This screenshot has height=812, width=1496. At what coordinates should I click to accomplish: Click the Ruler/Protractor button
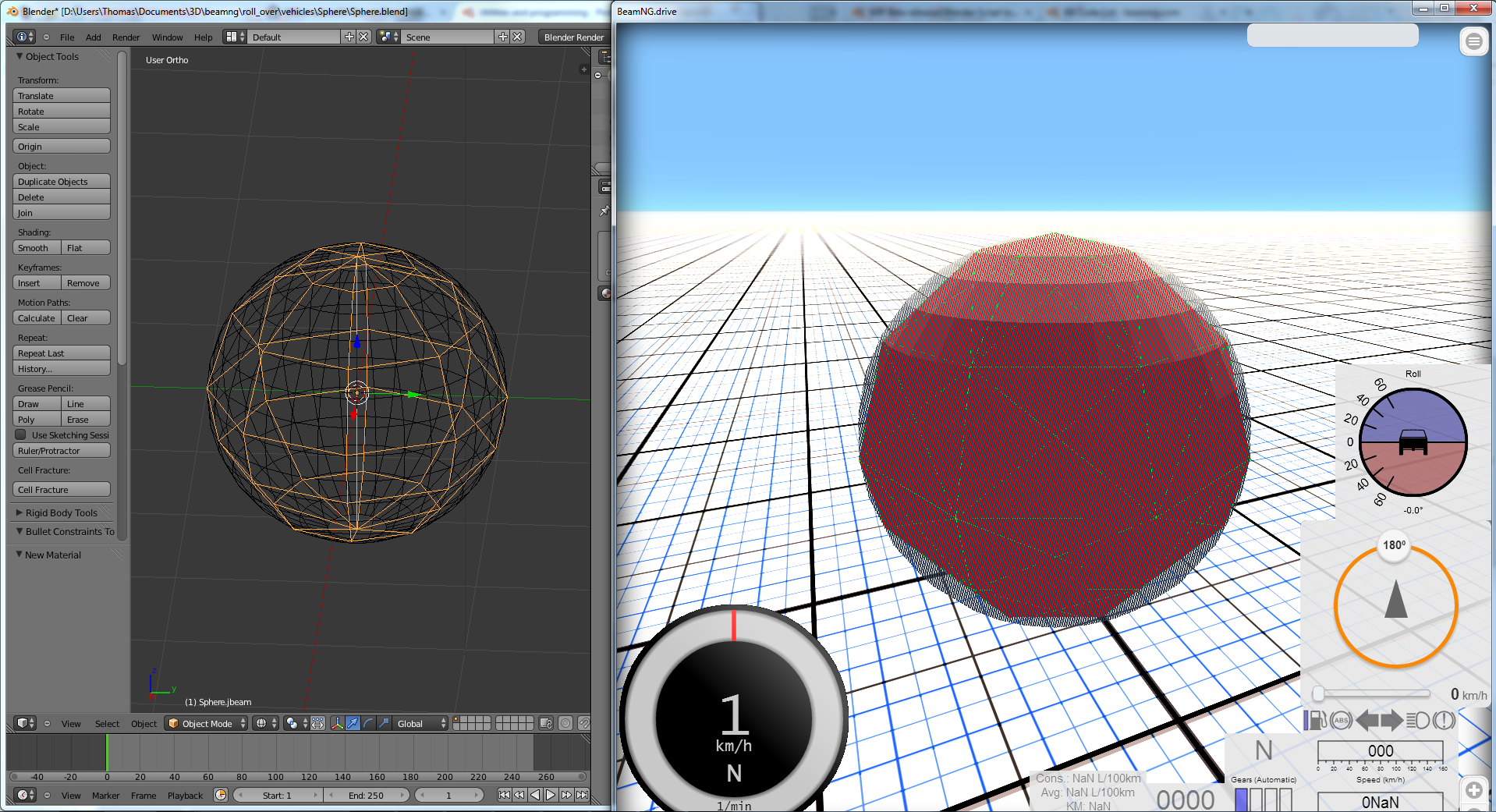[62, 450]
